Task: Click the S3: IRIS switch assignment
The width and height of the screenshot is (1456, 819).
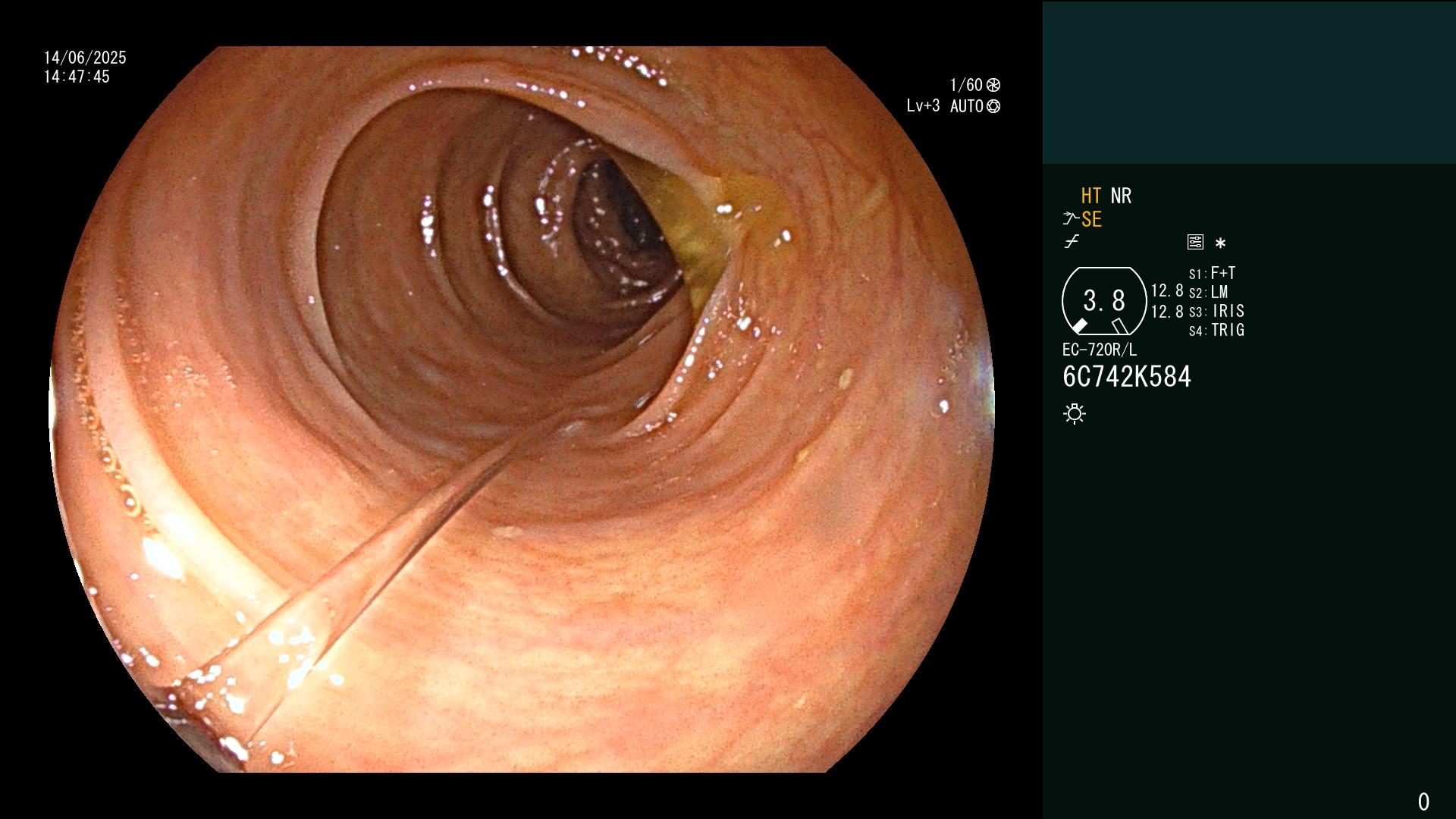Action: [x=1216, y=311]
